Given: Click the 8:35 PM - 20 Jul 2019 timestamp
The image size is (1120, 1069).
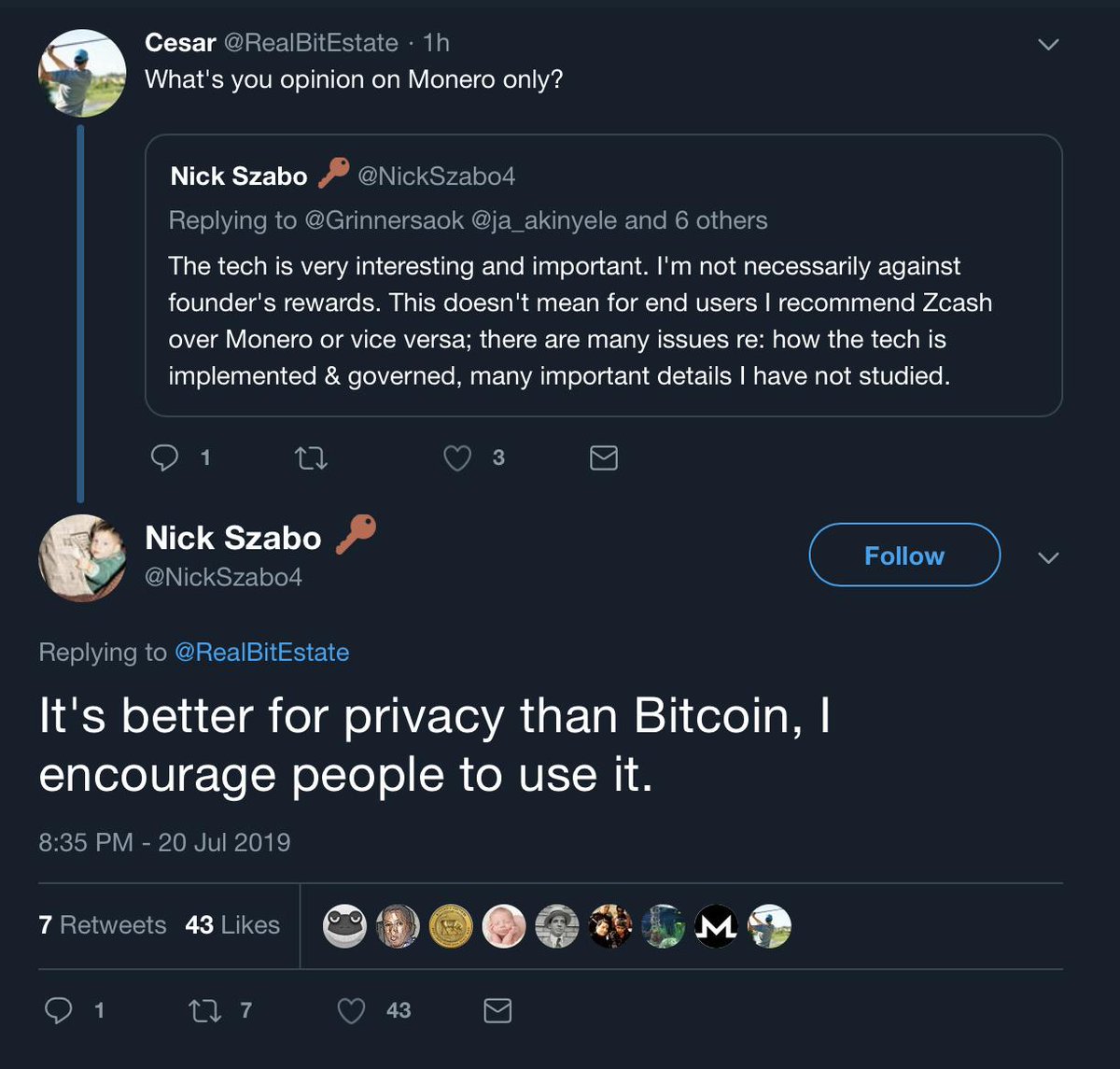Looking at the screenshot, I should click(x=164, y=842).
